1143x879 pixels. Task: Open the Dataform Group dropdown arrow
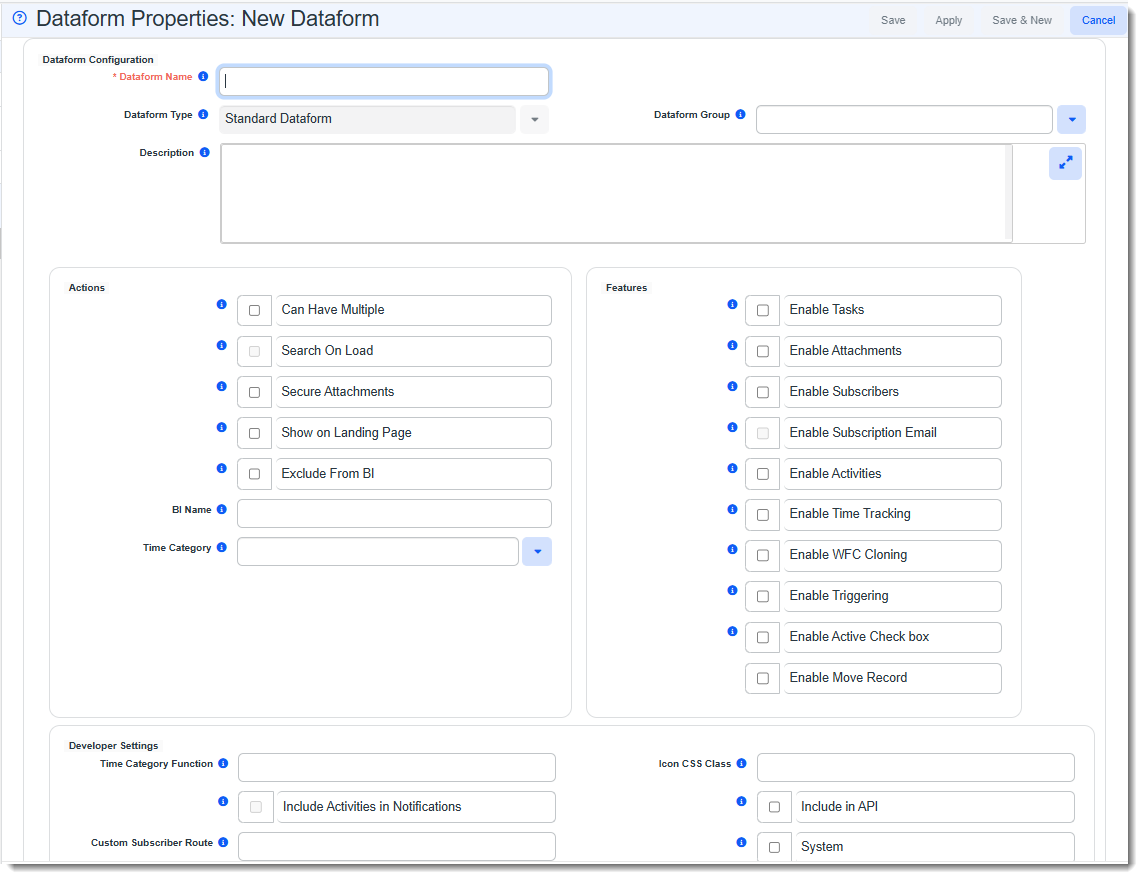[1071, 120]
